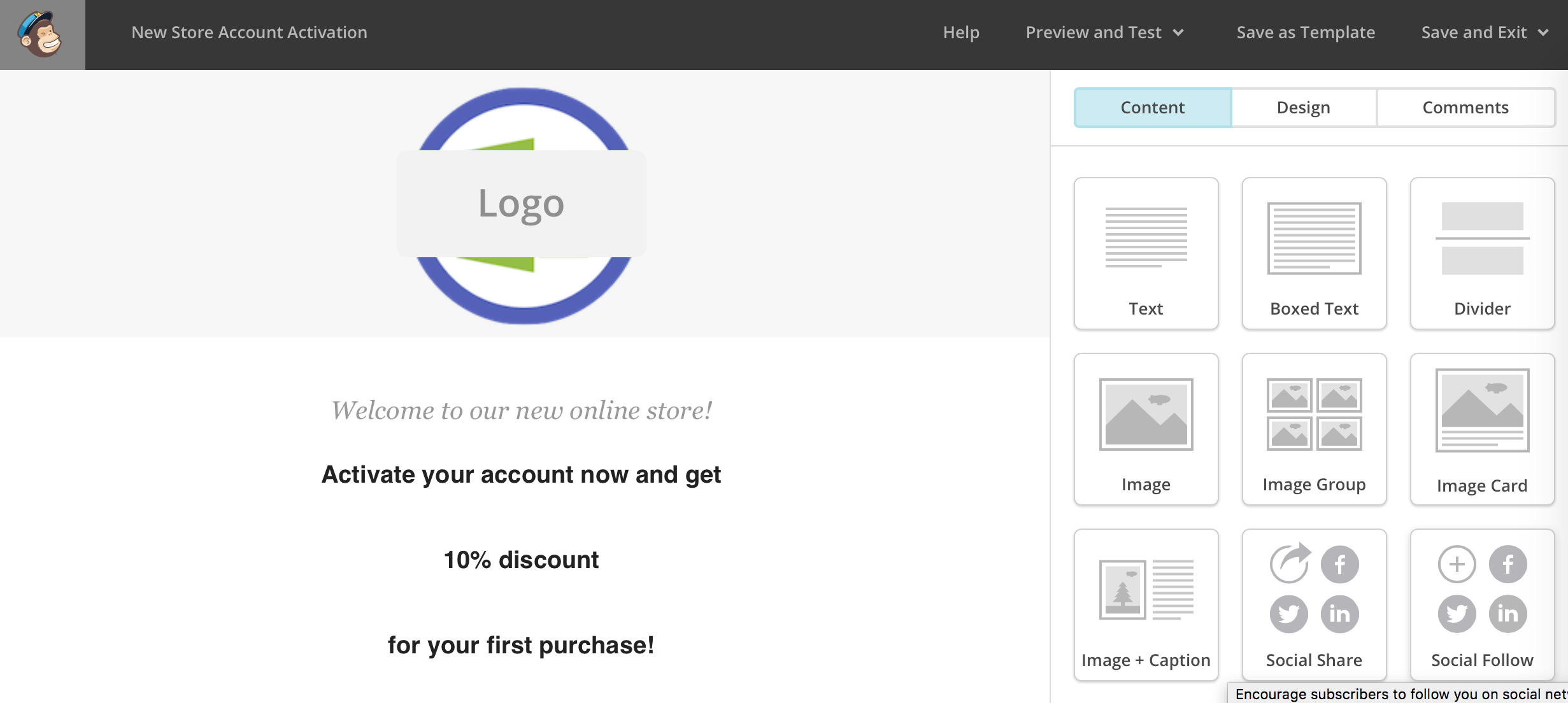
Task: Click the Mailchimp monkey logo icon
Action: pos(42,34)
